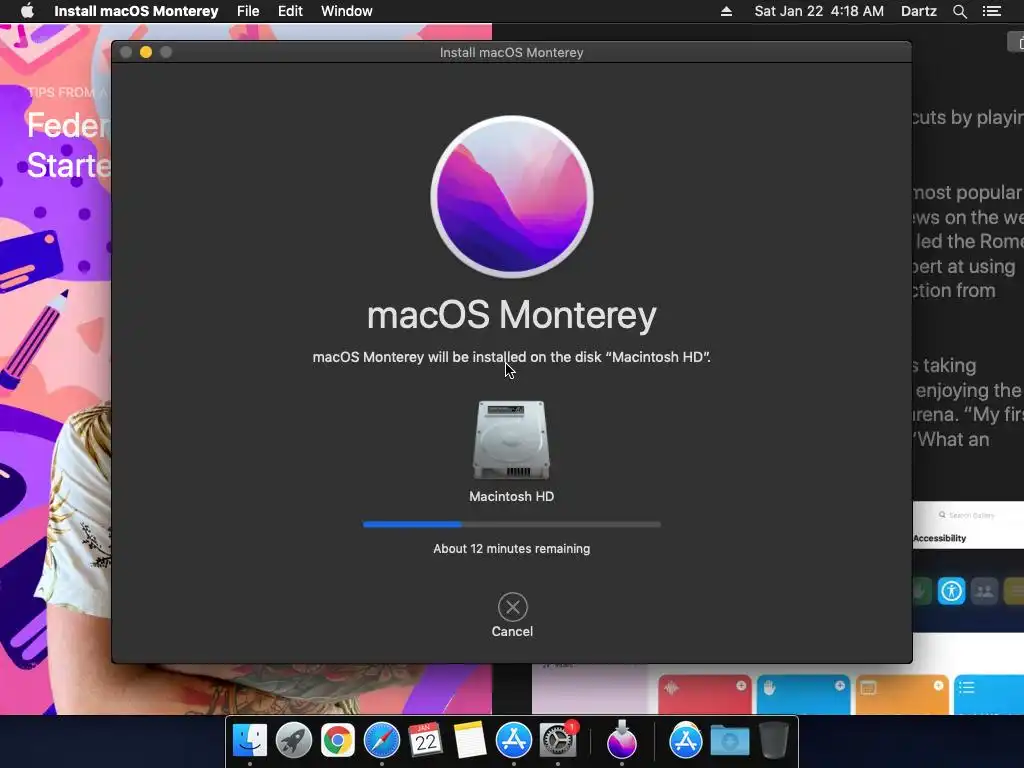Click the blue Accessibility icon in background window

click(x=951, y=591)
